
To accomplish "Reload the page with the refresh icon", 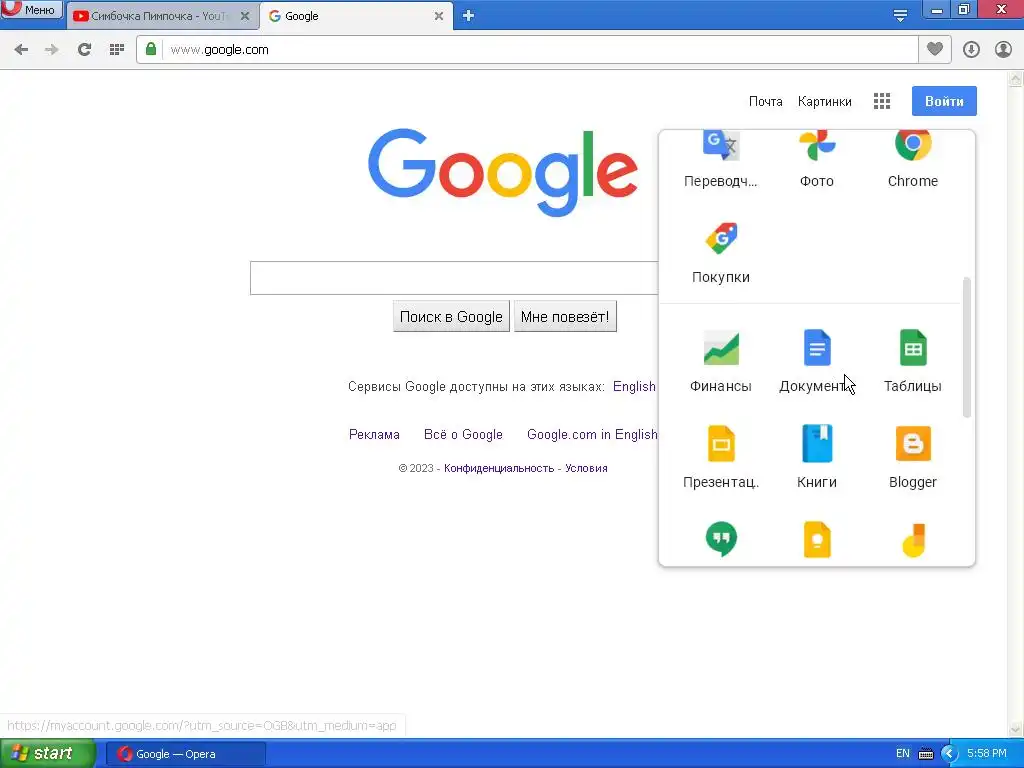I will click(x=84, y=50).
